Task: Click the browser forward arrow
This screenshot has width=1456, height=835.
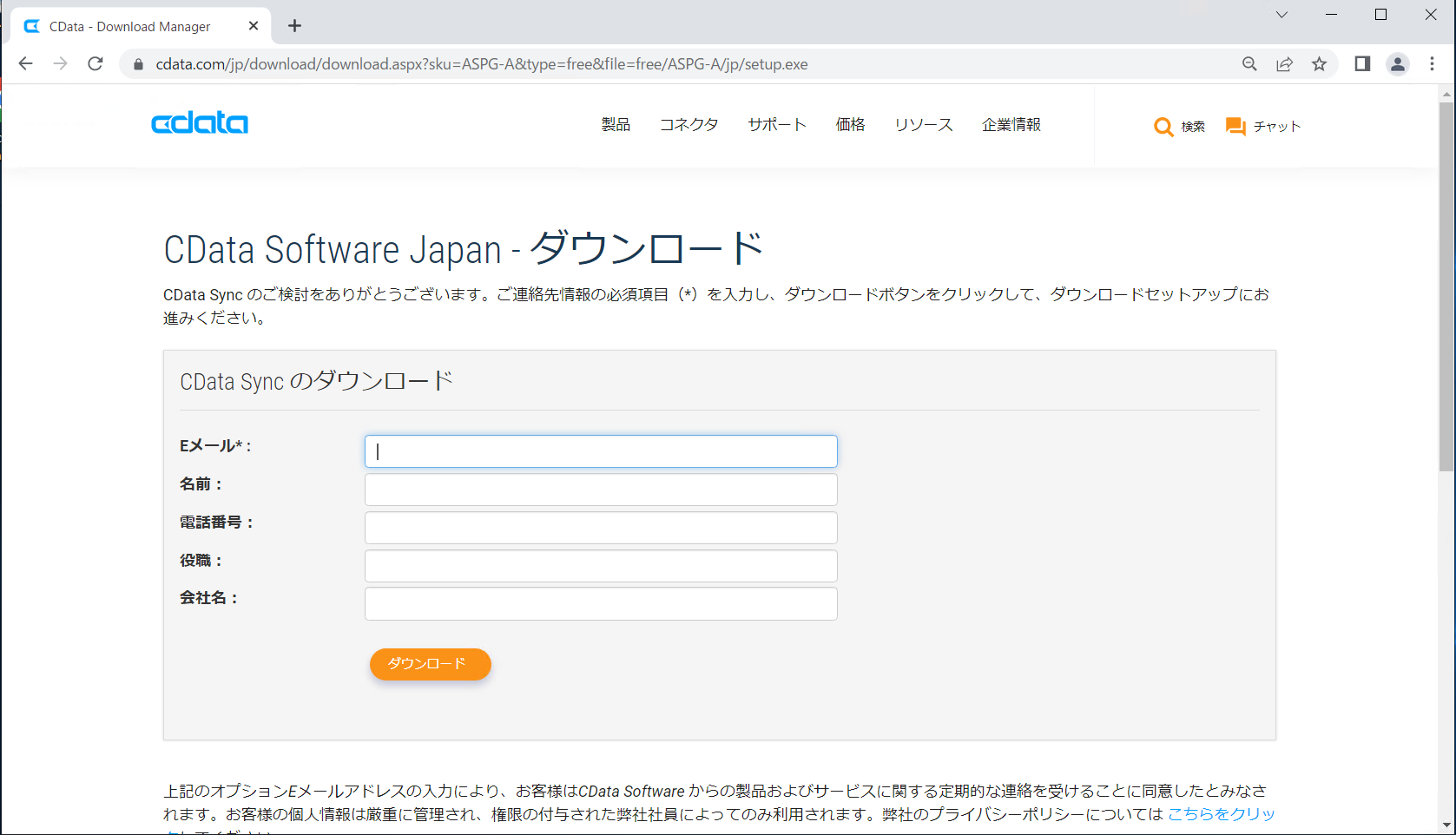Action: pyautogui.click(x=60, y=63)
